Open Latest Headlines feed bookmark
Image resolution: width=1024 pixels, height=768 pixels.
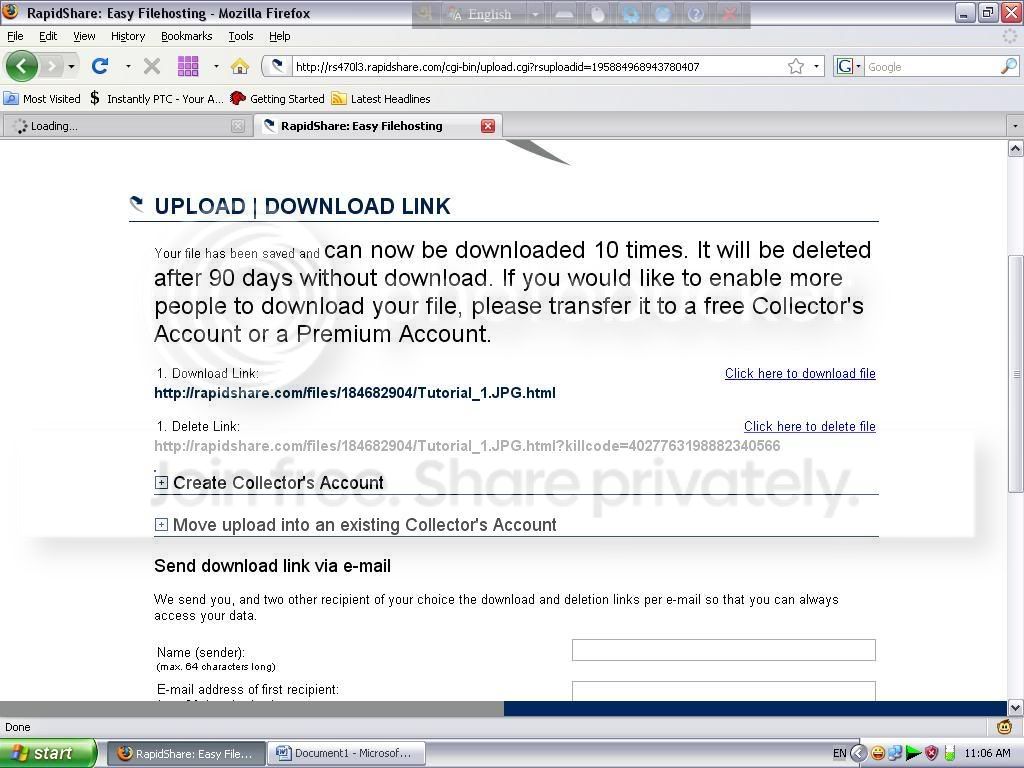pos(381,99)
